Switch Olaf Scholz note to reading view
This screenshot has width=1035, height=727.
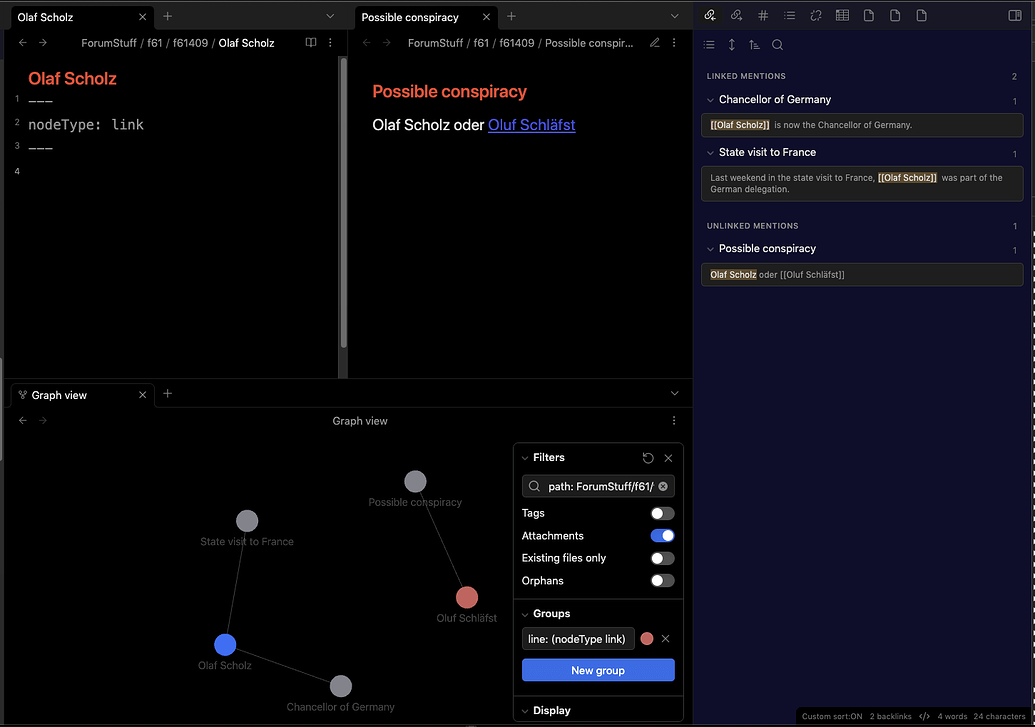tap(311, 43)
